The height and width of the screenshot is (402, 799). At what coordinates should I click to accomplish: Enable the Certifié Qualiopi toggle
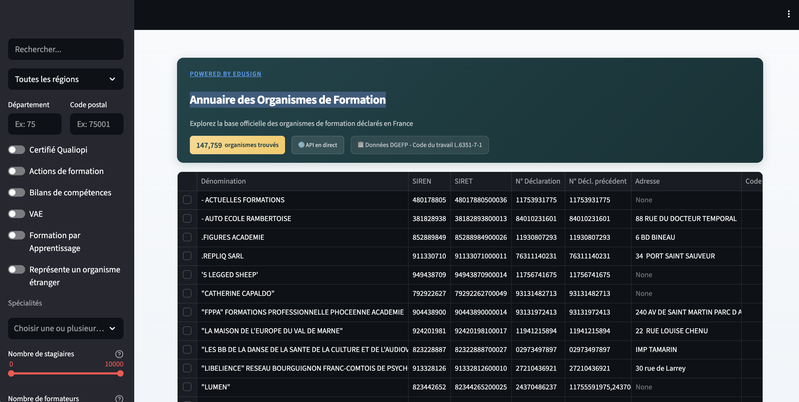[x=16, y=150]
